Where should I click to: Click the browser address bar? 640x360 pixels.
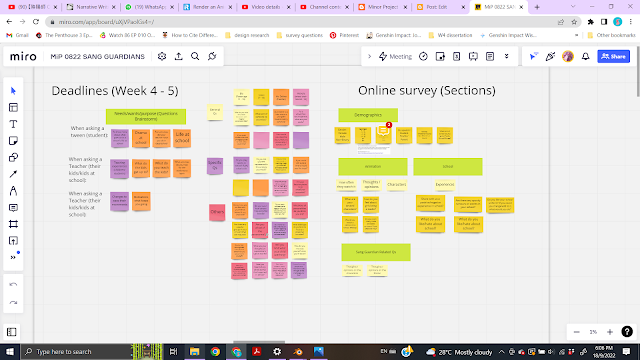click(302, 22)
